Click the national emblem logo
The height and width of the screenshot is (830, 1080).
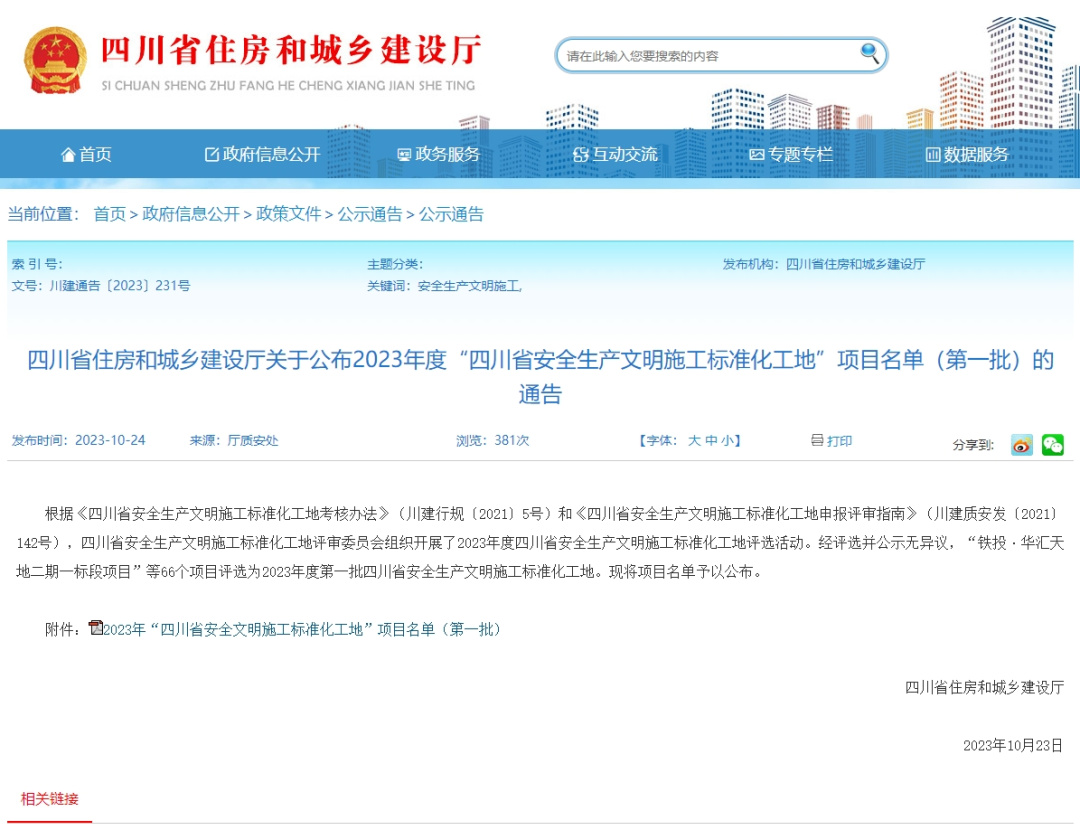(x=55, y=60)
